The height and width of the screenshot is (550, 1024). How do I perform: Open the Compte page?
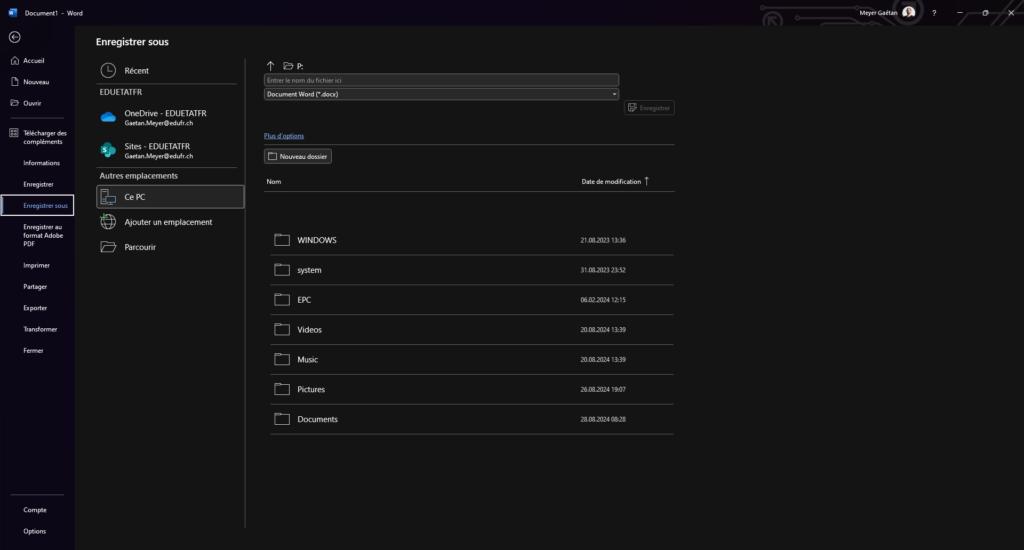pyautogui.click(x=35, y=510)
